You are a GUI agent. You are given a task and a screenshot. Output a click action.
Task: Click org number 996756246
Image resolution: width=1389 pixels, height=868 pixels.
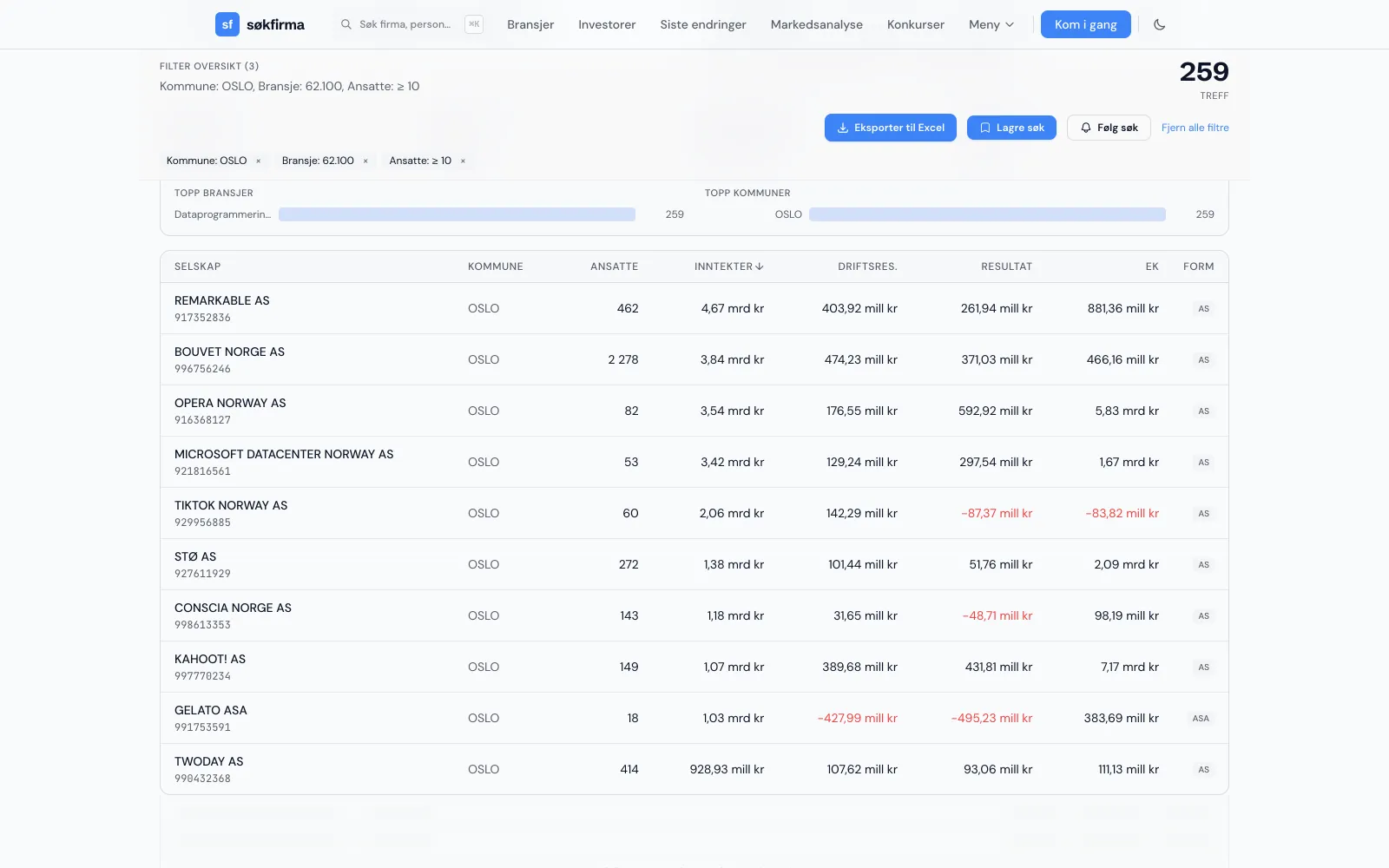202,369
